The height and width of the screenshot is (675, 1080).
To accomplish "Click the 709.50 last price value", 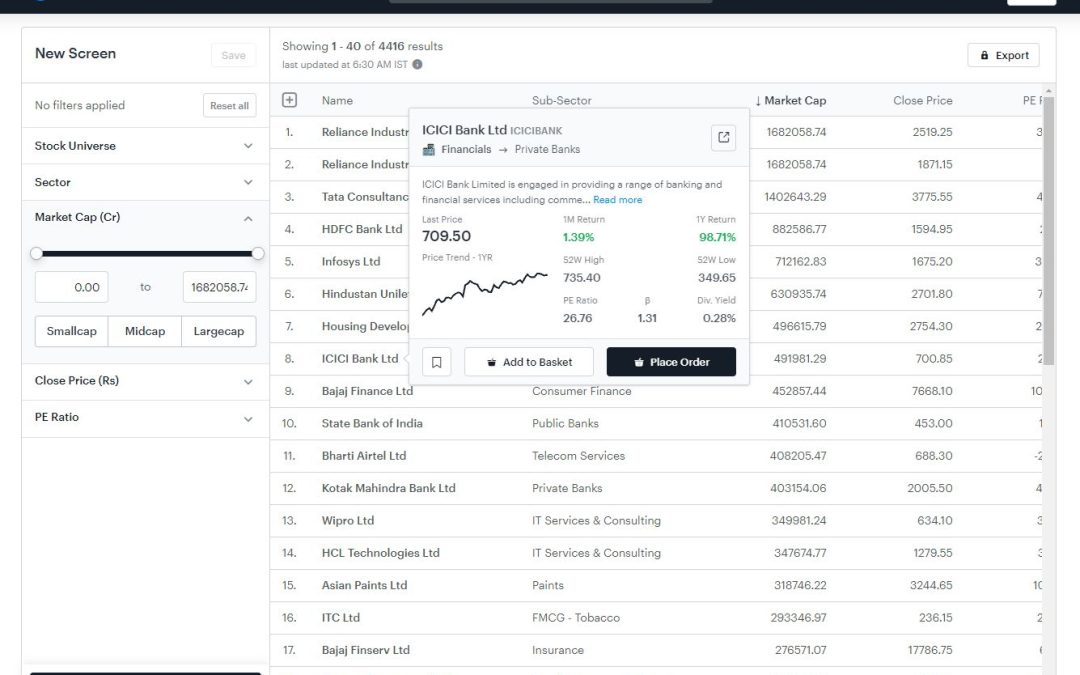I will point(446,236).
